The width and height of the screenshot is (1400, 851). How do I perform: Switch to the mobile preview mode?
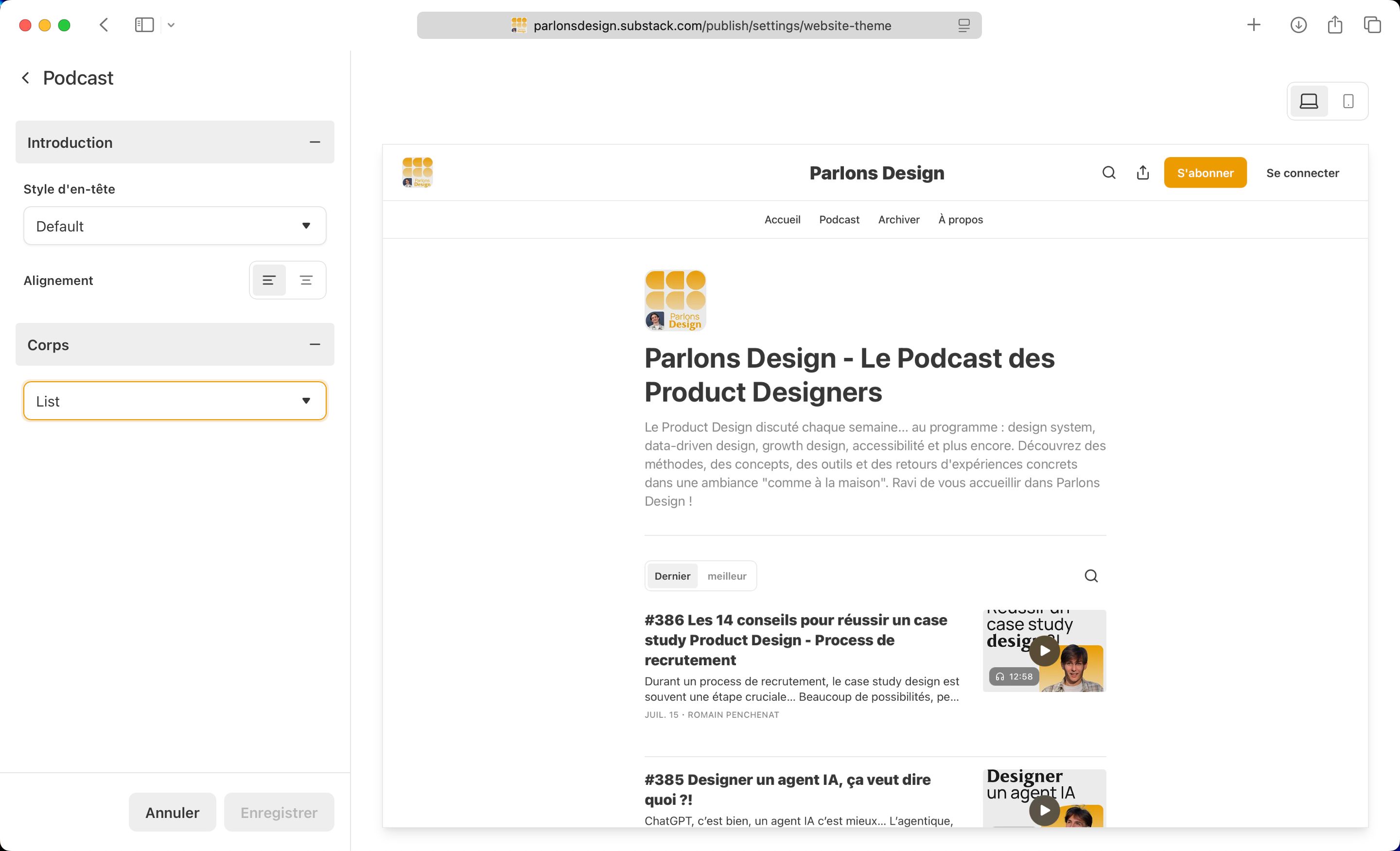[x=1348, y=101]
